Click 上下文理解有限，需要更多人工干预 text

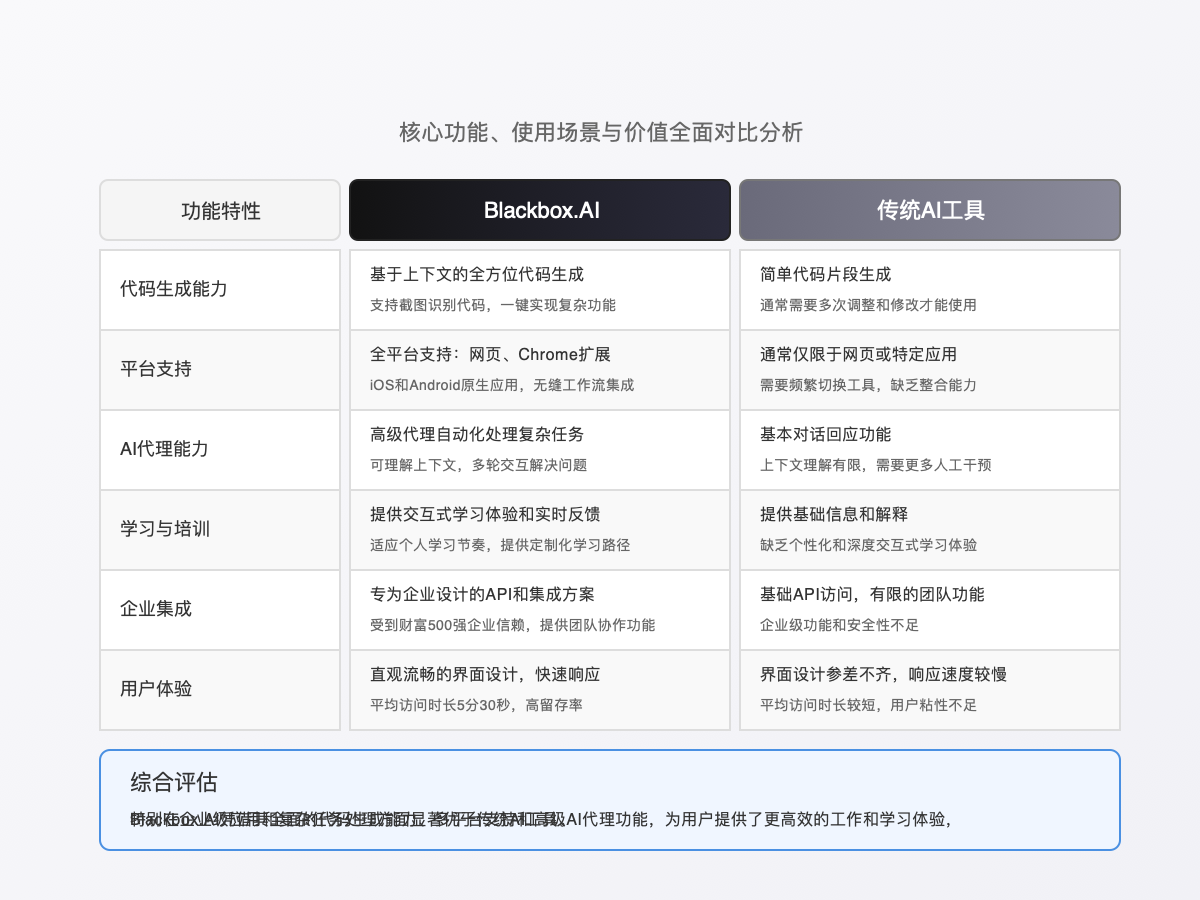pyautogui.click(x=876, y=465)
